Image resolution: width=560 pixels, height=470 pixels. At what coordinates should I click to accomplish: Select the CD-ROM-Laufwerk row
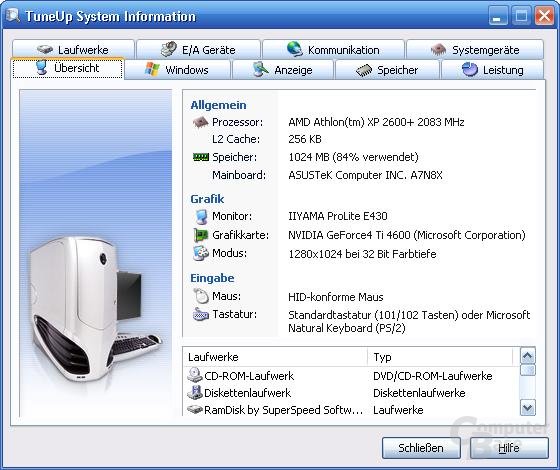pyautogui.click(x=351, y=376)
